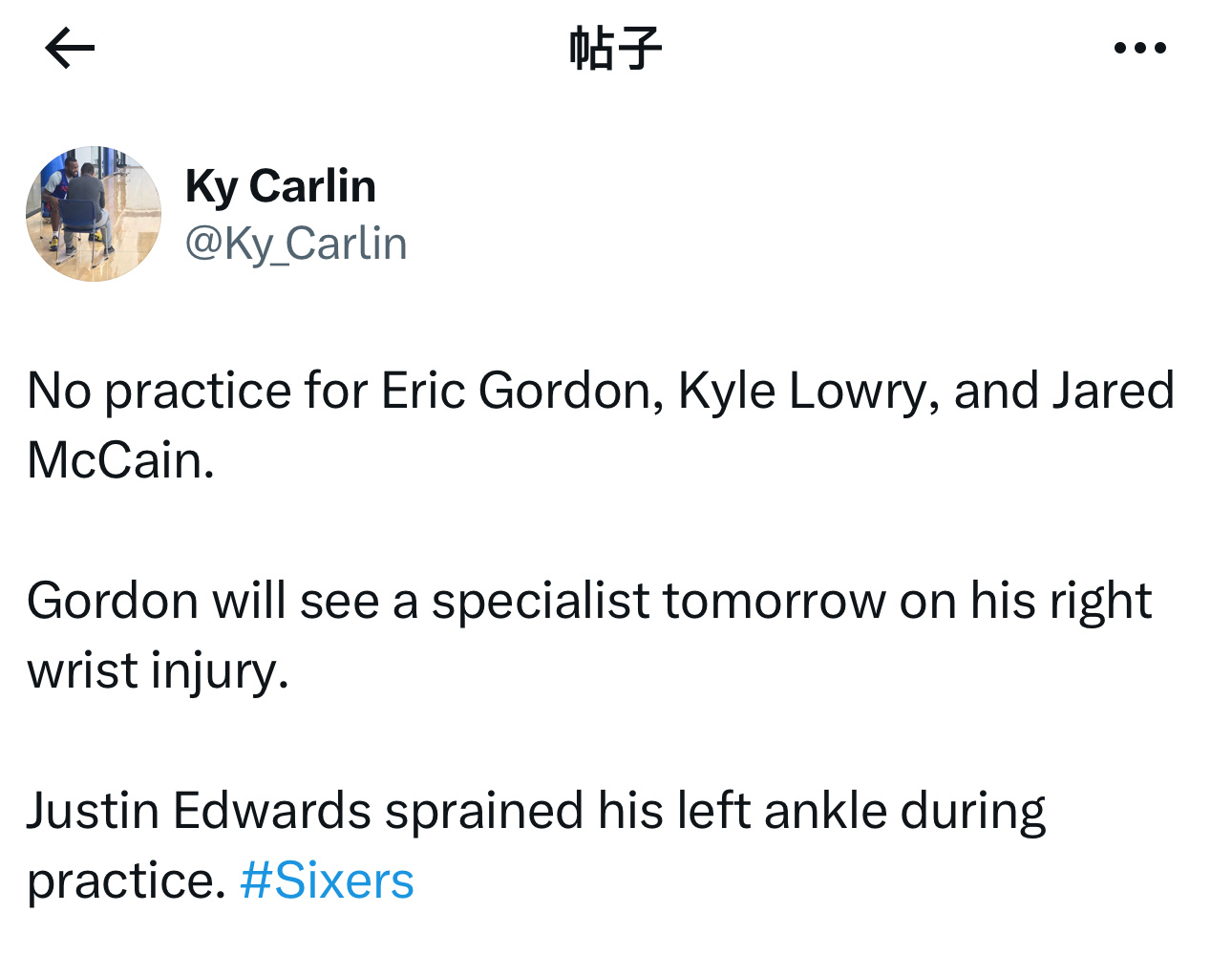Click 'Justin Edwards' in the post
Image resolution: width=1232 pixels, height=976 pixels.
click(x=199, y=811)
